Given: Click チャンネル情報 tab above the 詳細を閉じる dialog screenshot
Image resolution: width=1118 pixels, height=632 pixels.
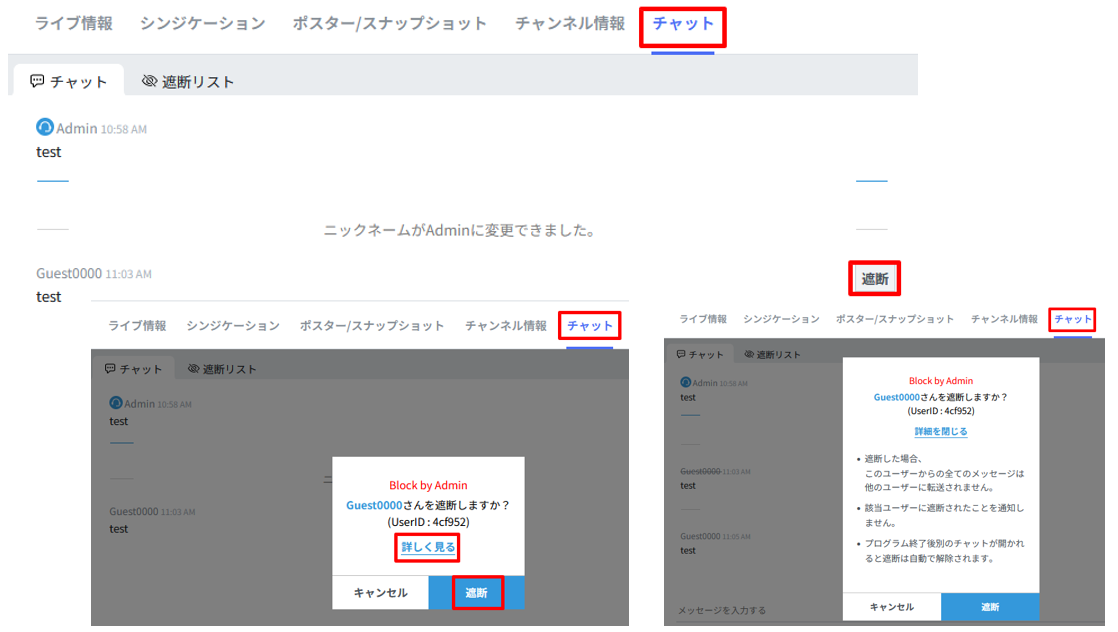Looking at the screenshot, I should 1004,319.
